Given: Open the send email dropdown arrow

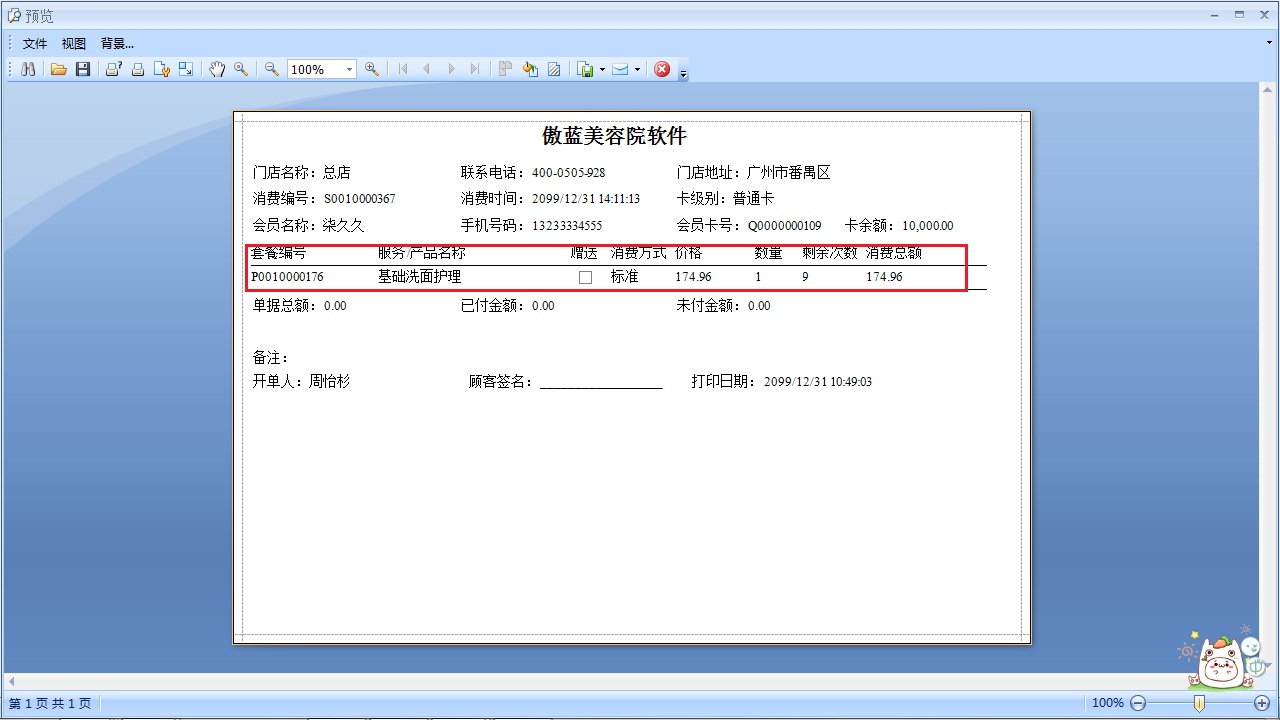Looking at the screenshot, I should tap(637, 69).
